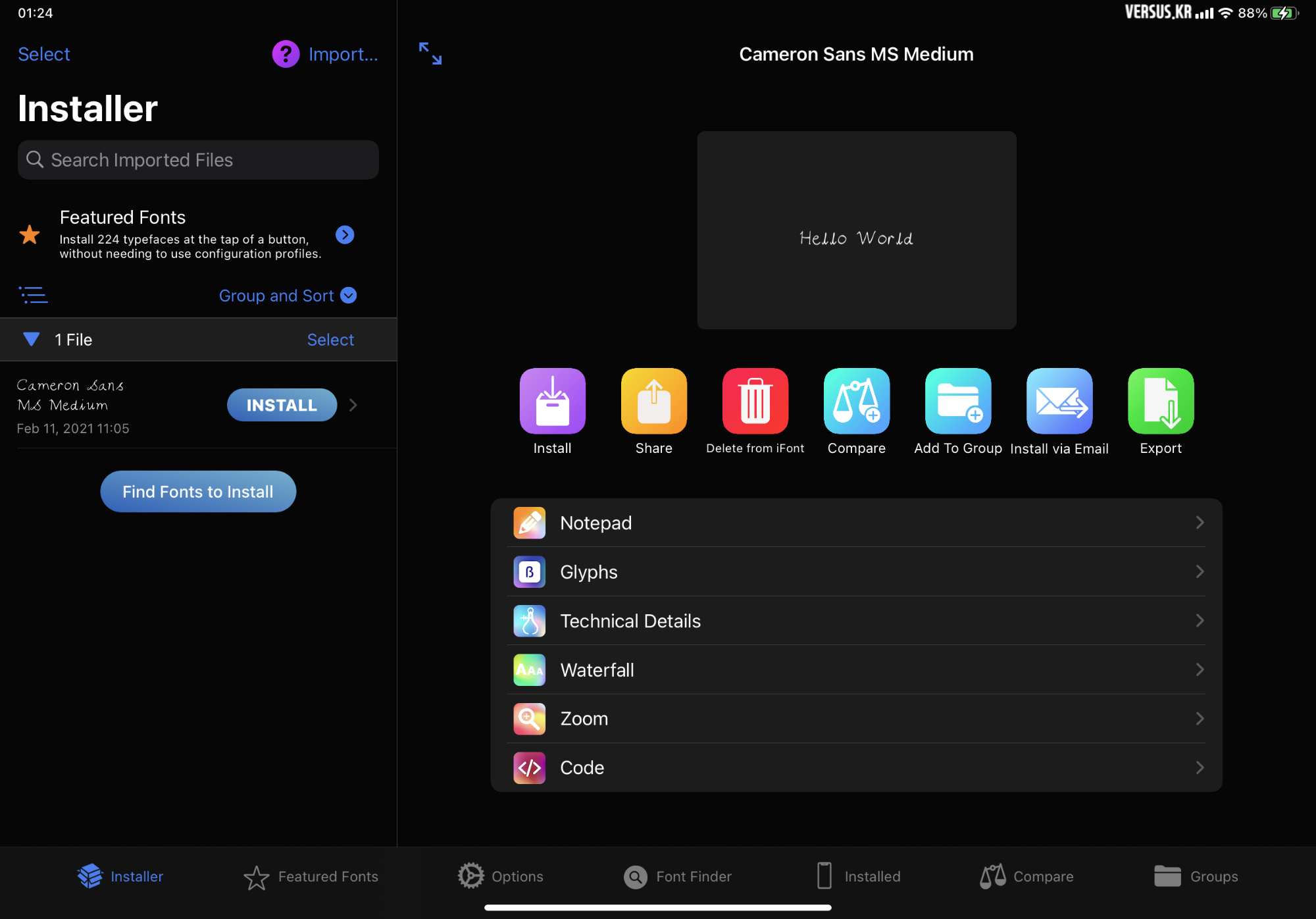Open the Group and Sort dropdown
Image resolution: width=1316 pixels, height=919 pixels.
pos(288,296)
